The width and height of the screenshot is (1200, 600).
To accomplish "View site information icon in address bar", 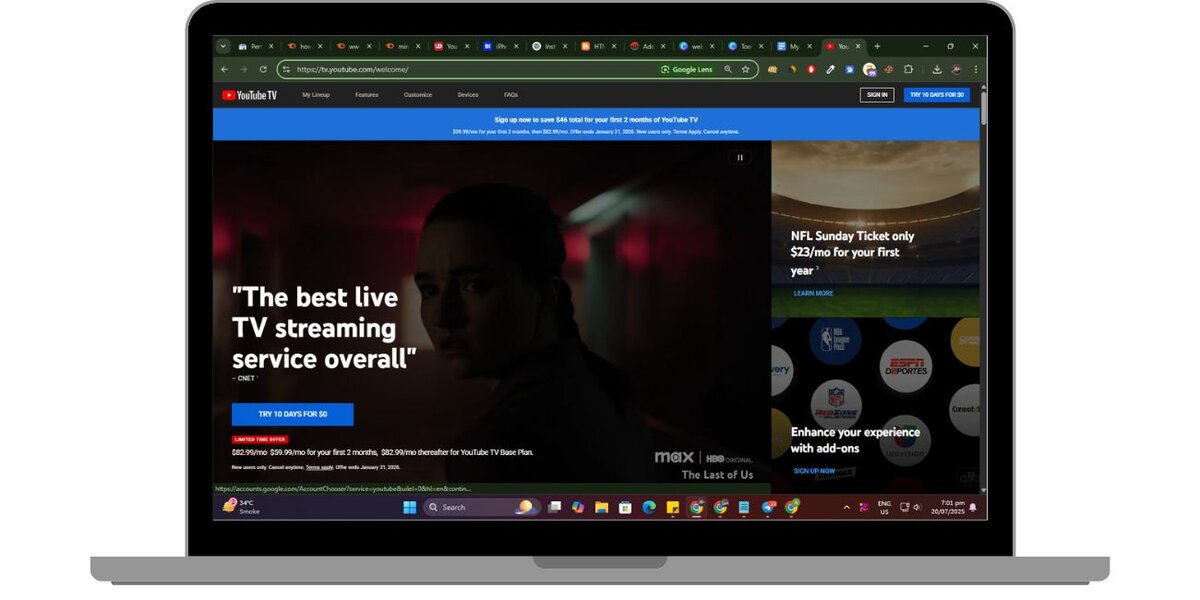I will 286,70.
